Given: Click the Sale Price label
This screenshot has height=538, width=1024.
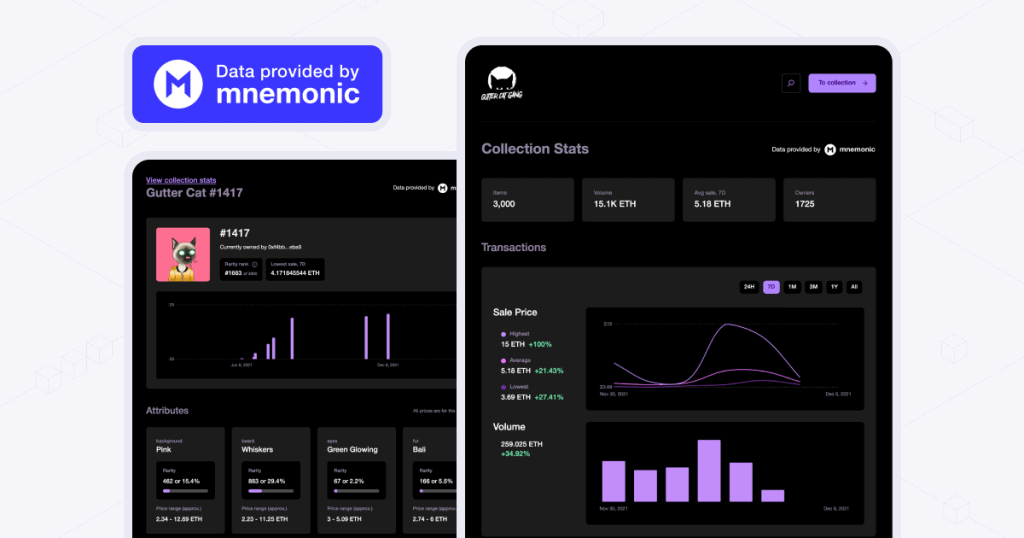Looking at the screenshot, I should [x=515, y=312].
